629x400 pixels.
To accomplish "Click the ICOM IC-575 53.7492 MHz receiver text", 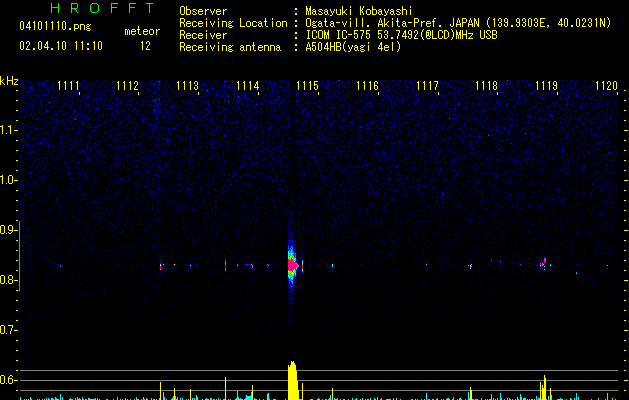I will 401,35.
